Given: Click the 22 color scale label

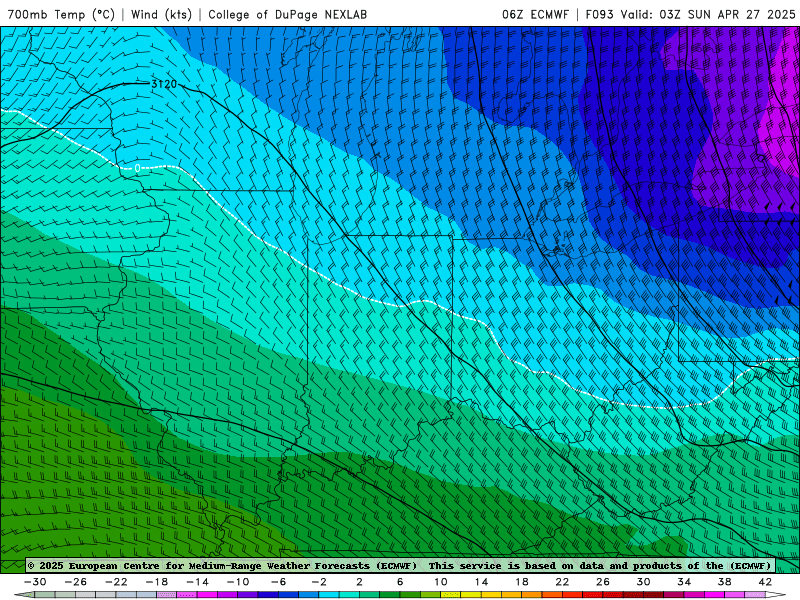Looking at the screenshot, I should [562, 582].
